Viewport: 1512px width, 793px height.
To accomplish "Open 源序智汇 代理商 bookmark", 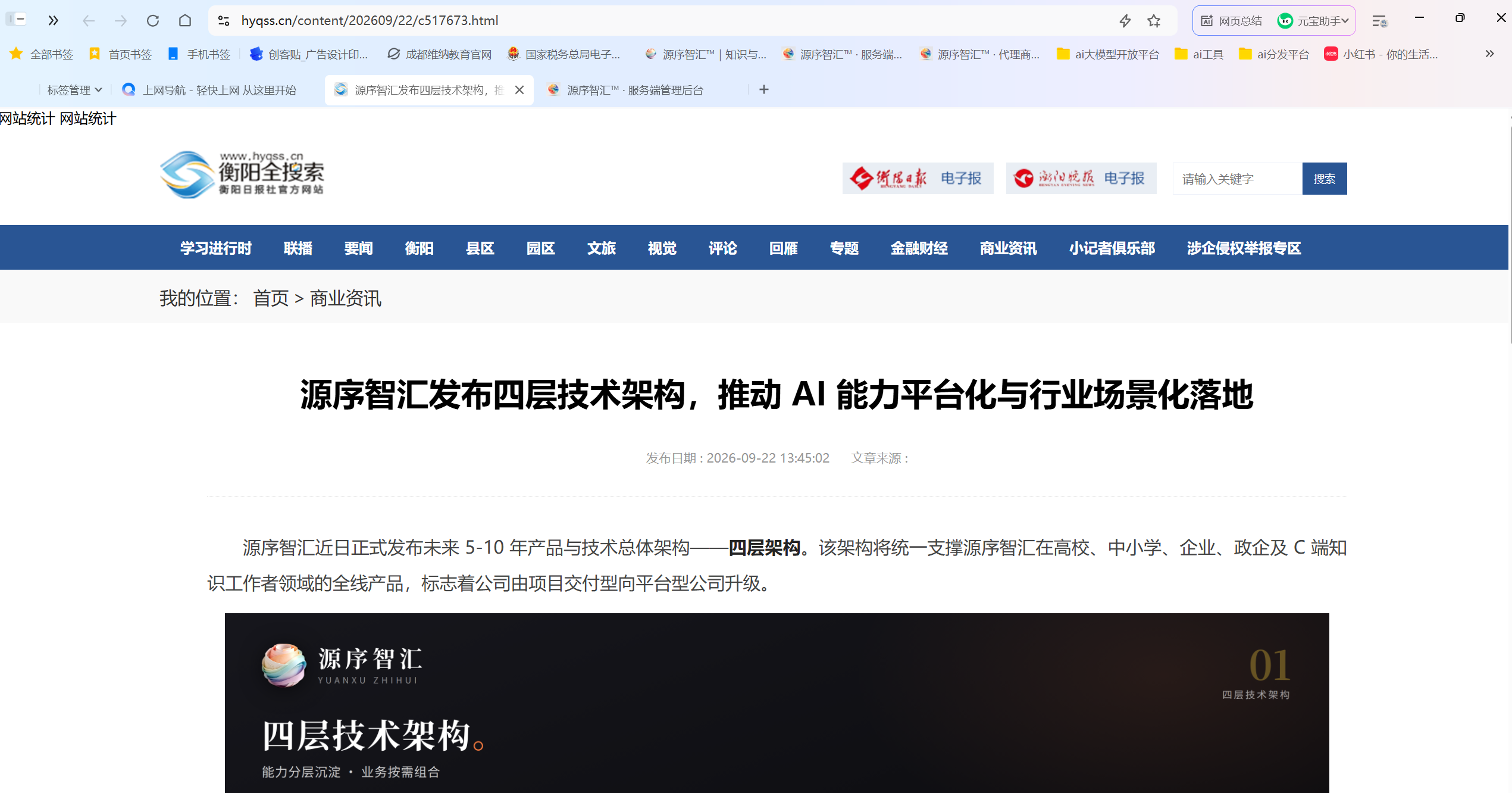I will pyautogui.click(x=979, y=54).
